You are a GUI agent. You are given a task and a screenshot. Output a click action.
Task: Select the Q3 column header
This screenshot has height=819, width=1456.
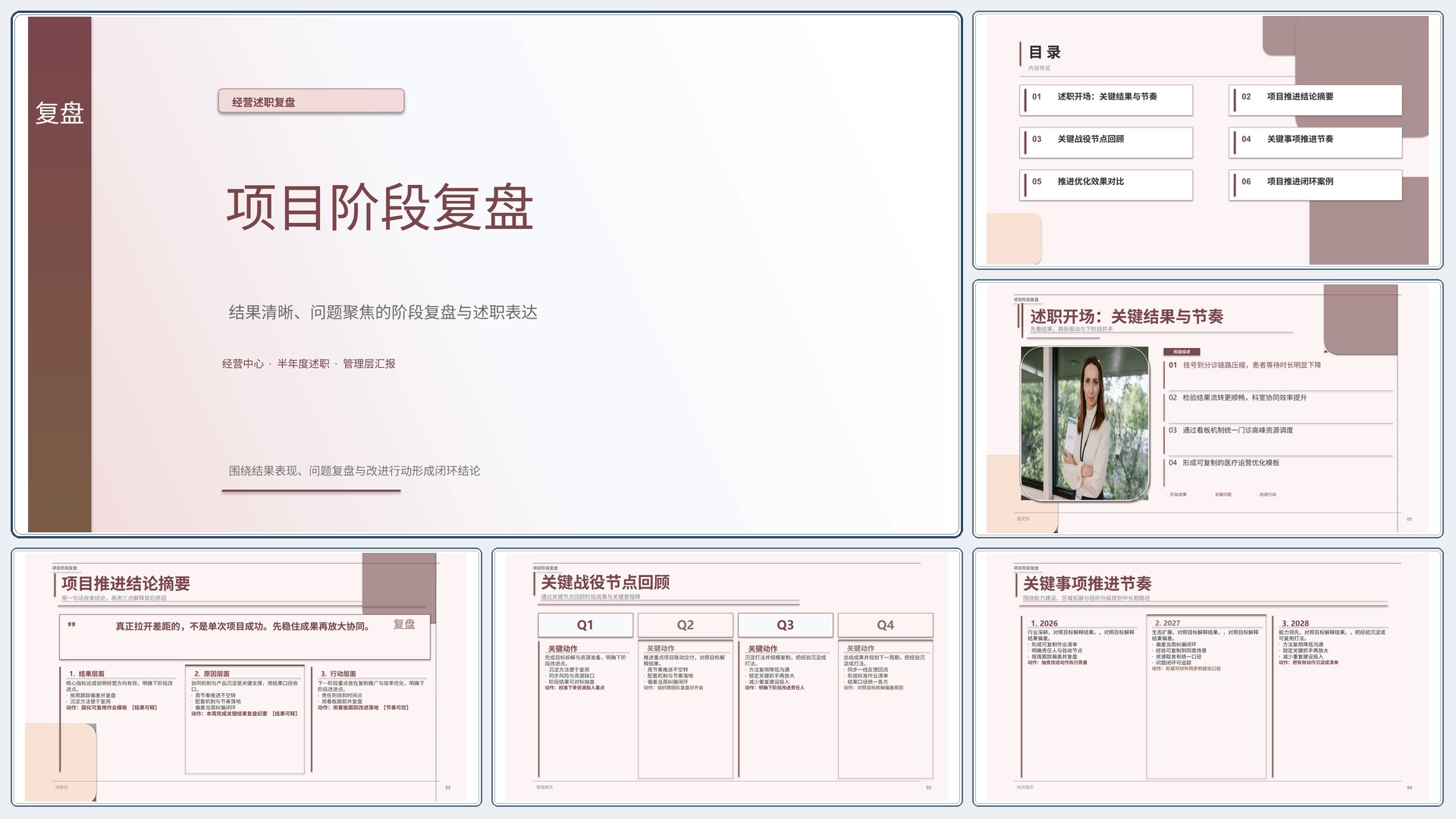click(786, 625)
